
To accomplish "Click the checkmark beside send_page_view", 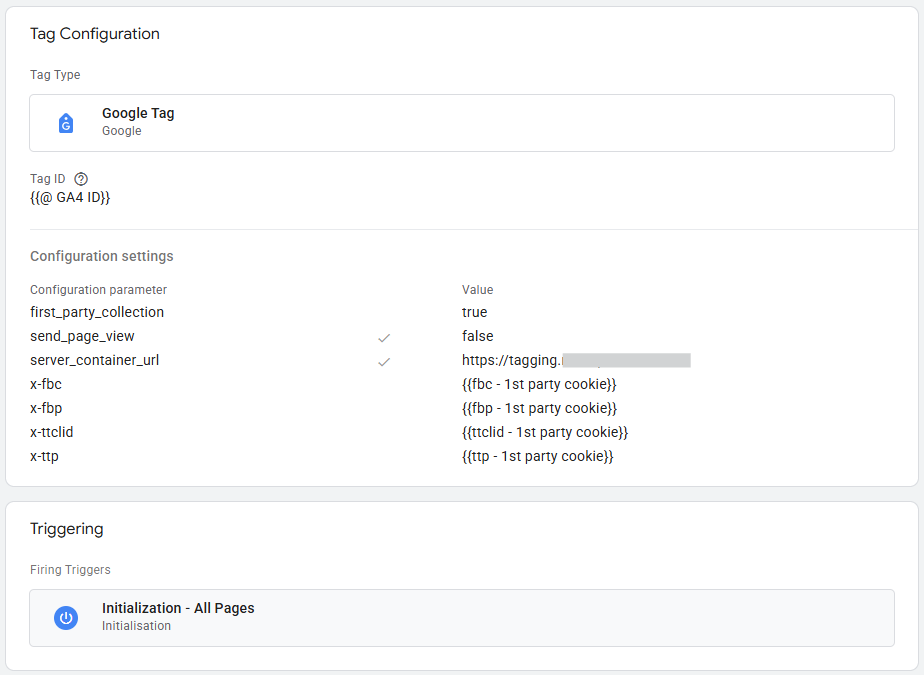I will point(383,337).
